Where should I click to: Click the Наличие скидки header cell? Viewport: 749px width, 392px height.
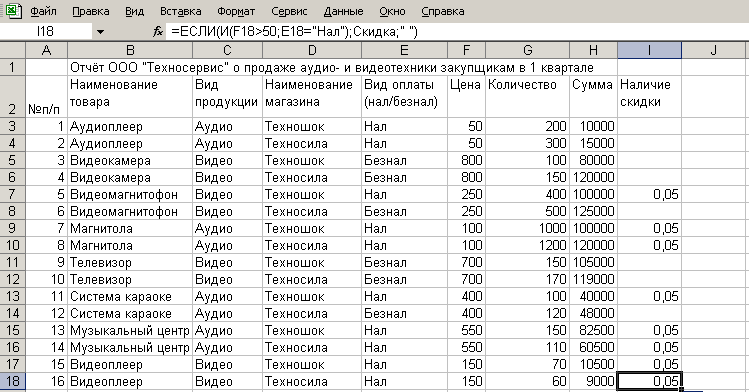(650, 96)
